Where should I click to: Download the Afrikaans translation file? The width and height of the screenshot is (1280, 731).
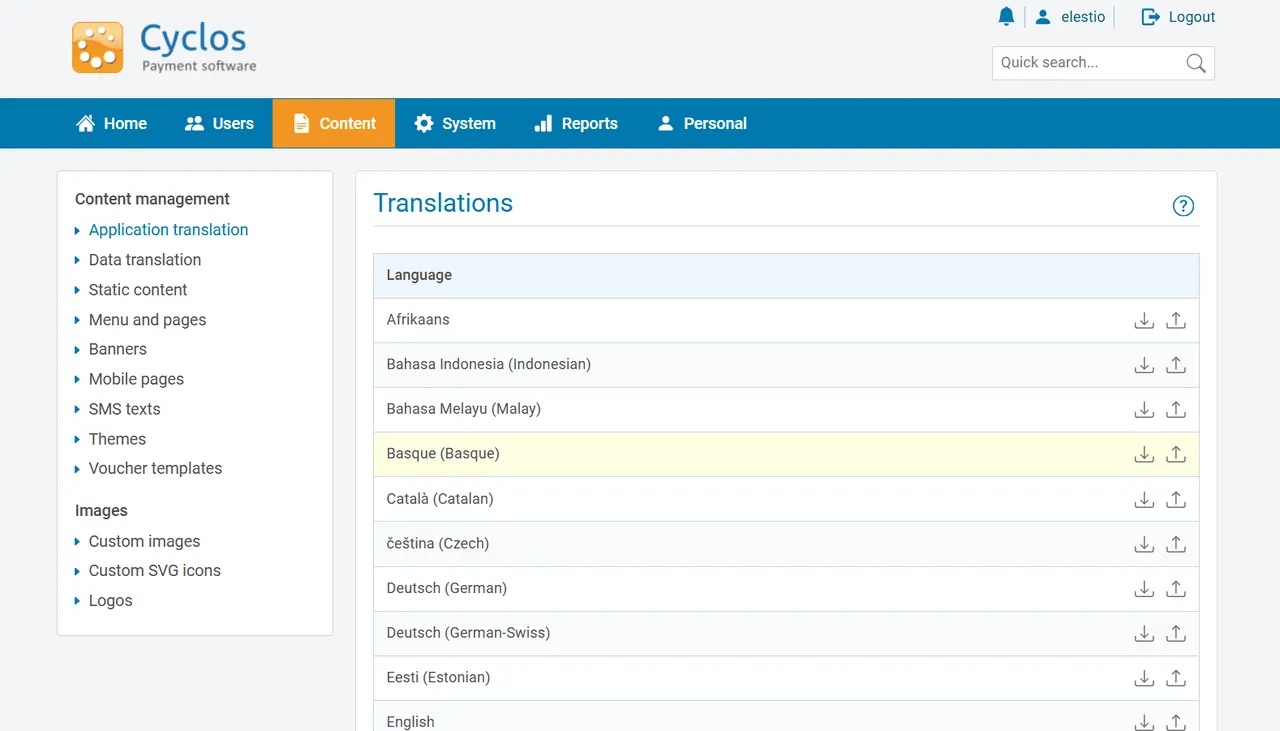pos(1144,320)
